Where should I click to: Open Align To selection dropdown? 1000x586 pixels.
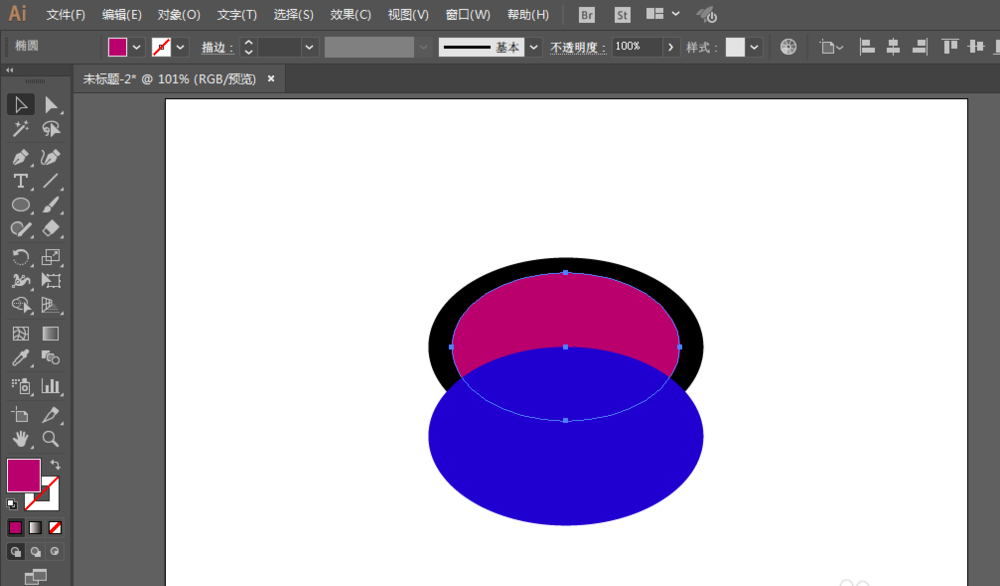point(832,47)
